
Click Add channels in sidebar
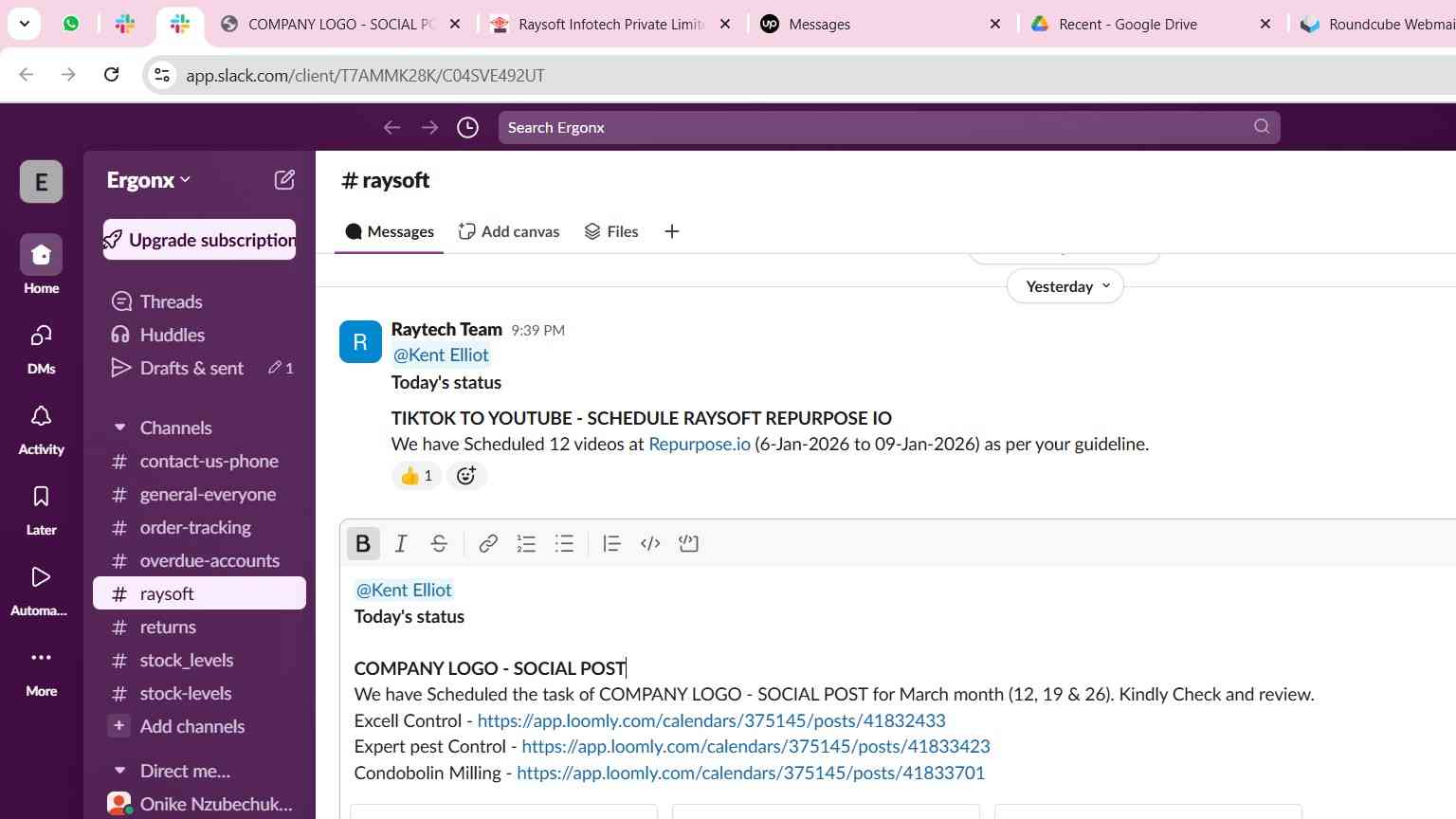click(199, 726)
